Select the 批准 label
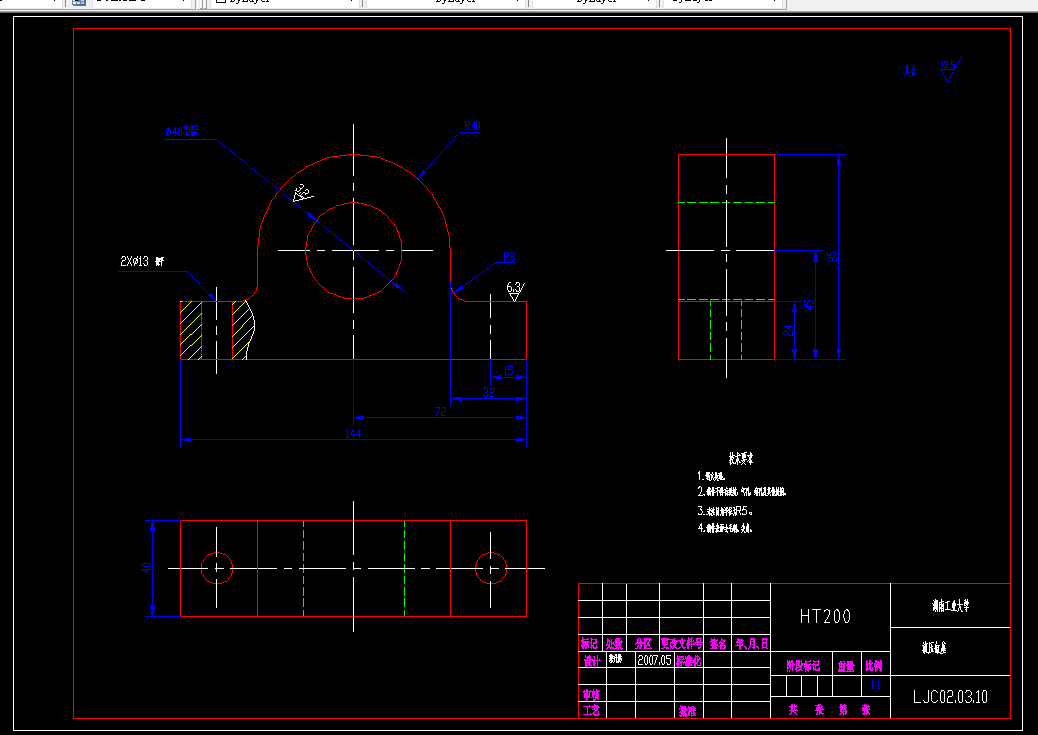This screenshot has height=735, width=1038. click(687, 711)
